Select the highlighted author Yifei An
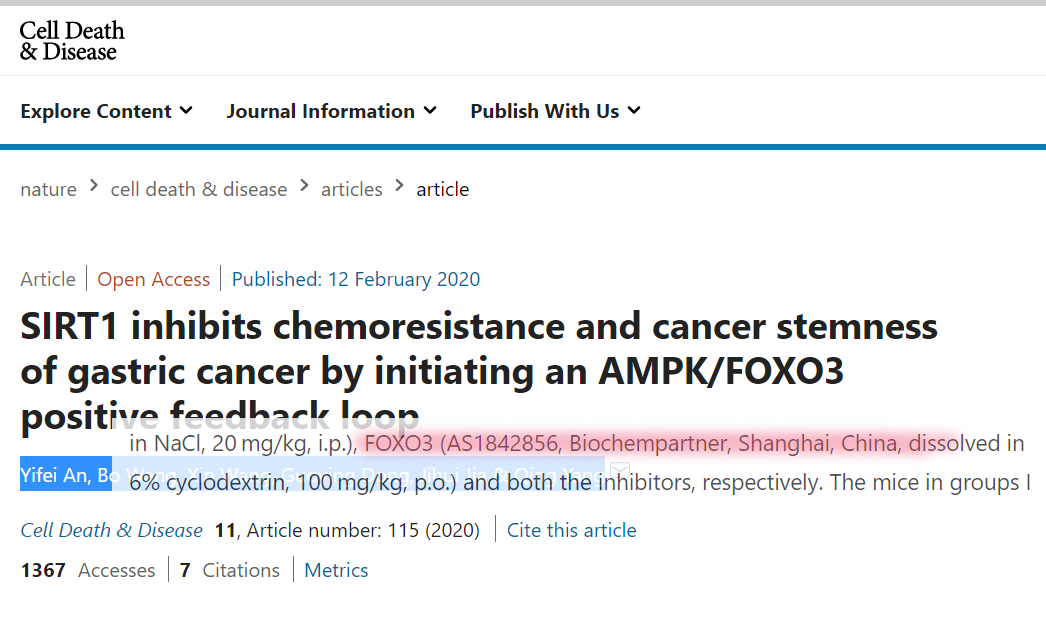This screenshot has width=1046, height=635. coord(55,475)
